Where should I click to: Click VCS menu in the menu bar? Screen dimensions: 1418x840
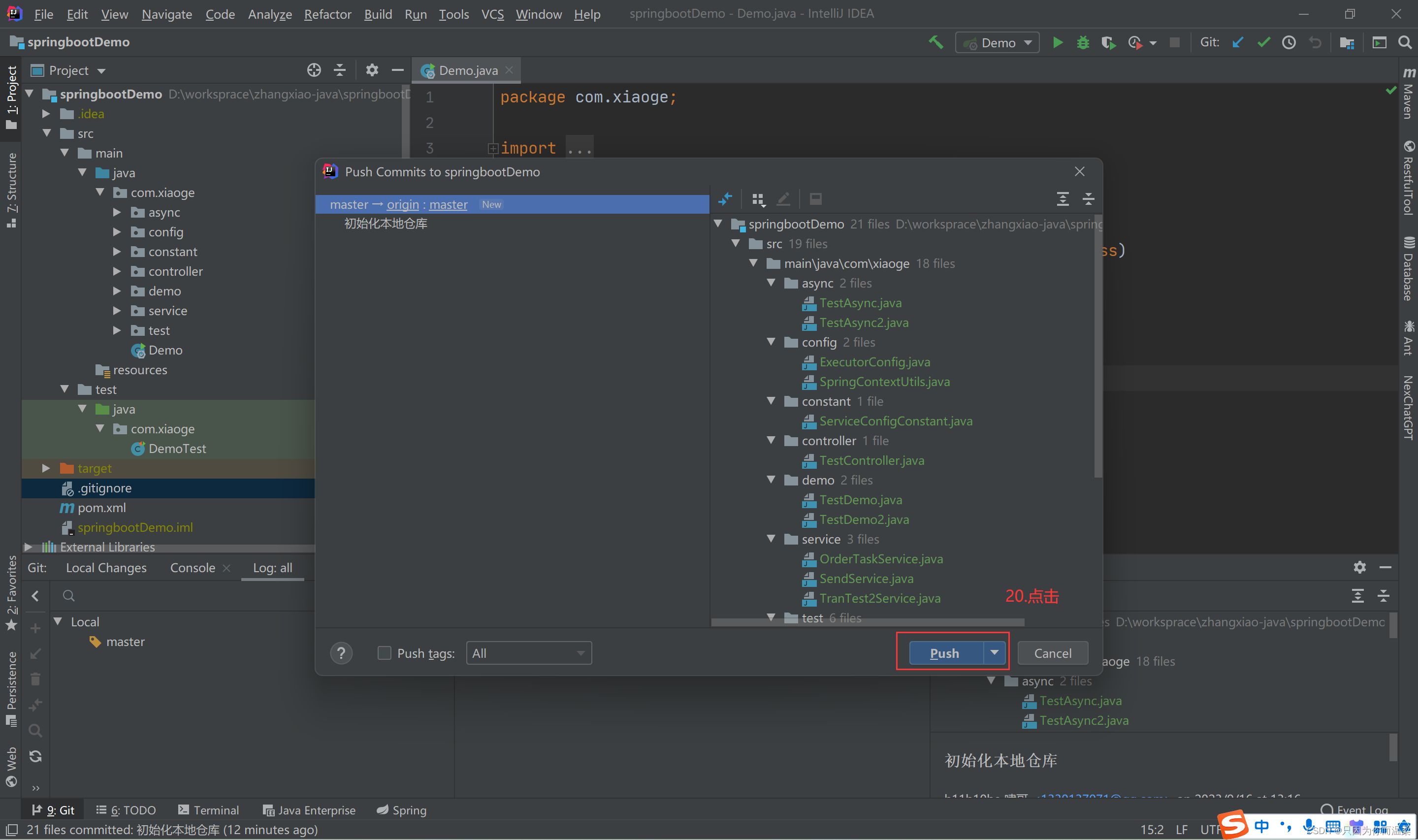491,13
